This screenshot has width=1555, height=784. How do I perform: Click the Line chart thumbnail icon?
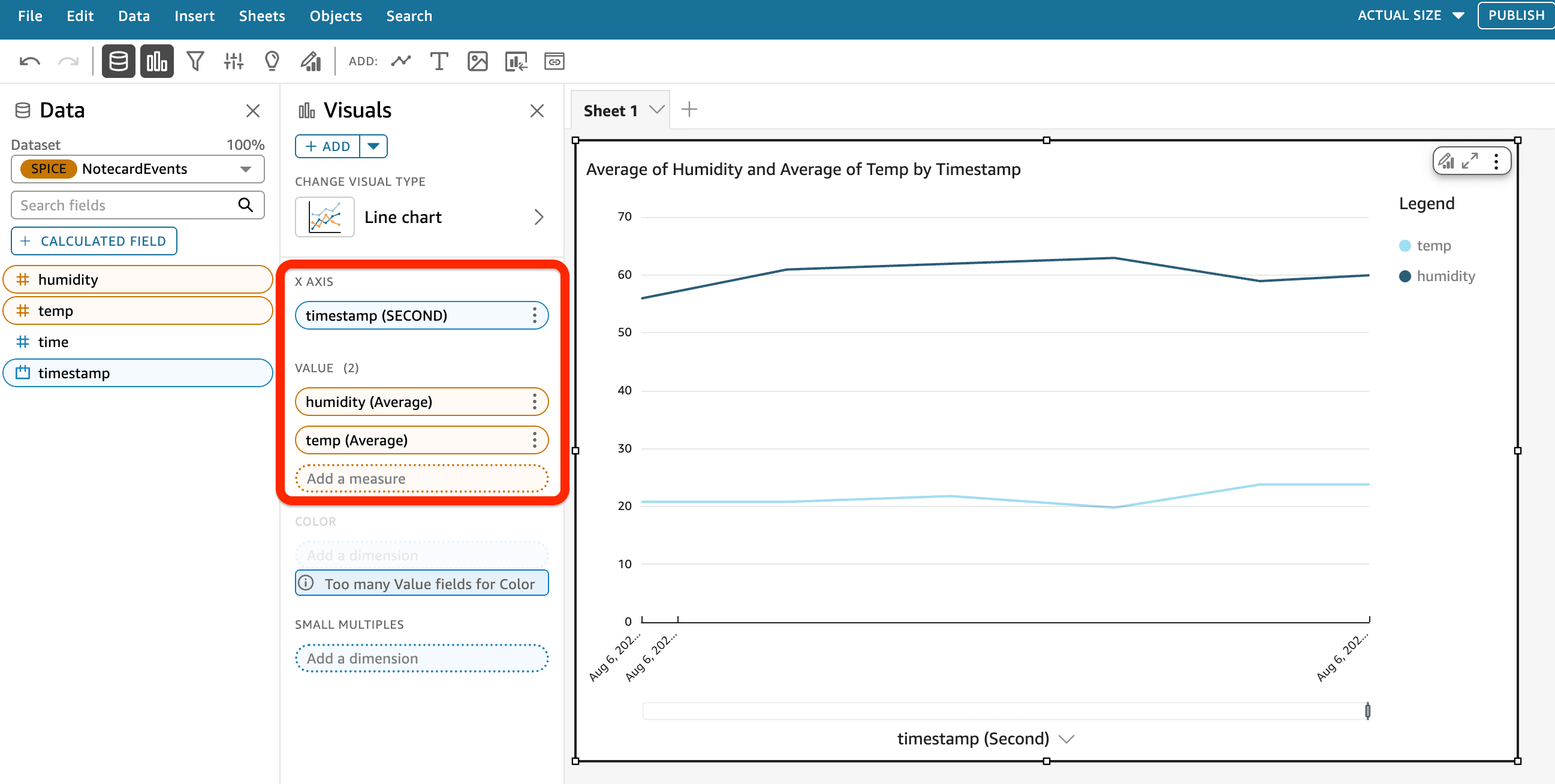click(x=325, y=217)
